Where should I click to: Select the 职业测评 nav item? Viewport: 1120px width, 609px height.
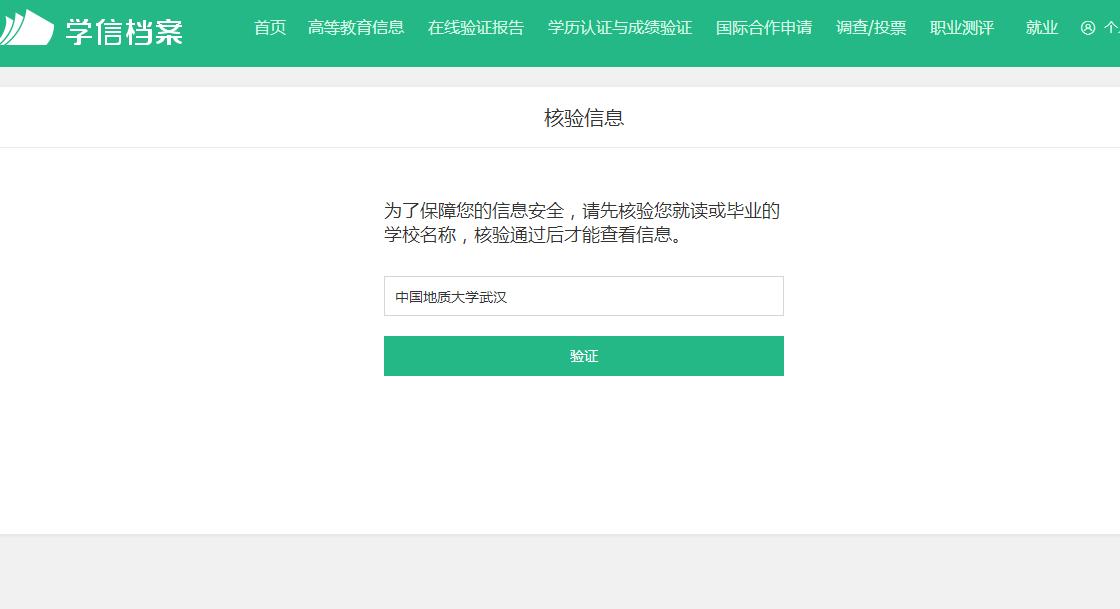pyautogui.click(x=962, y=28)
